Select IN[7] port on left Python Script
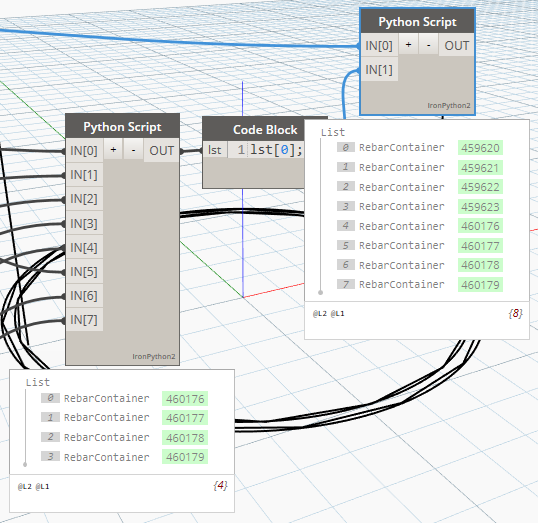 click(x=84, y=319)
